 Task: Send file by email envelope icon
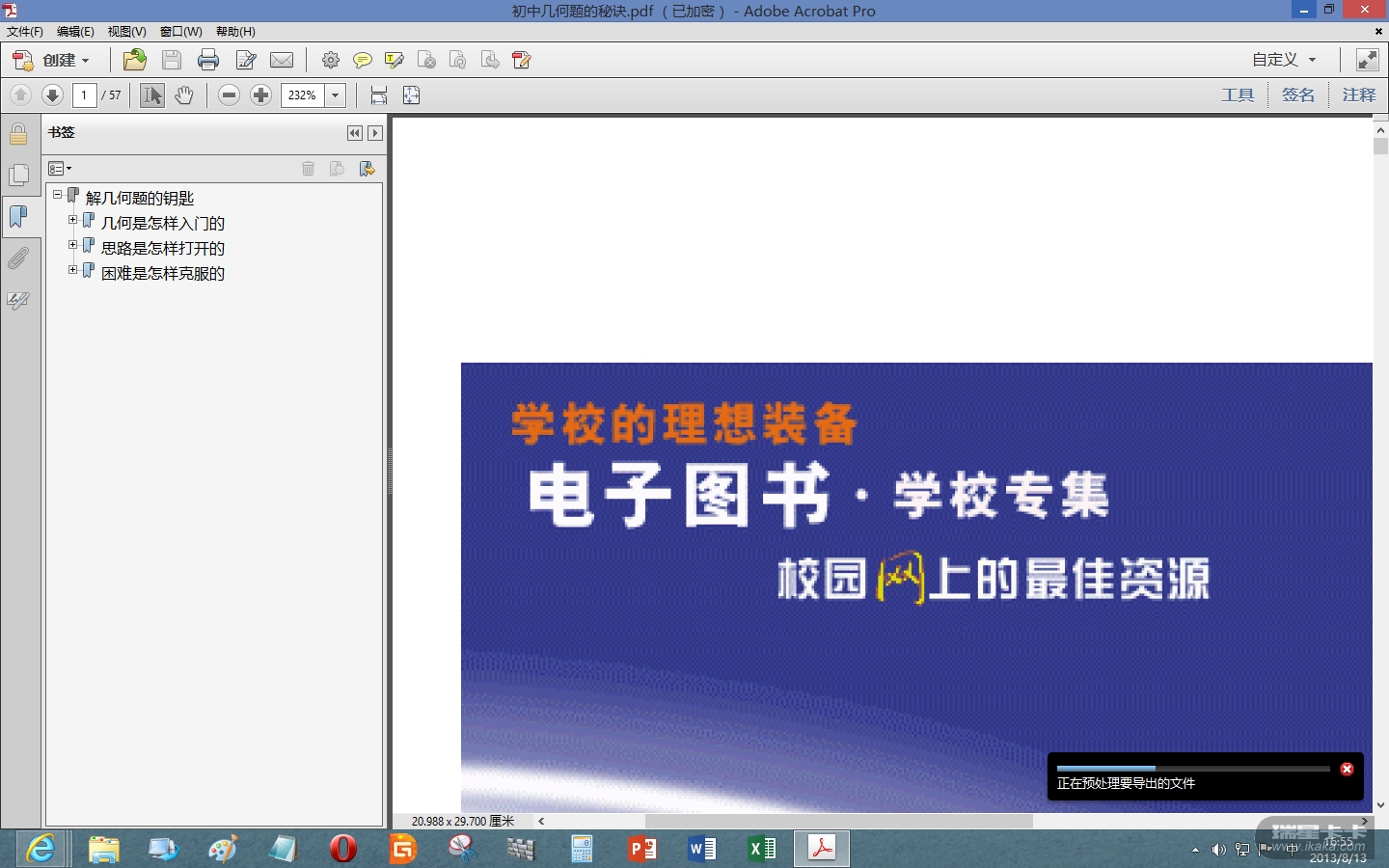tap(282, 60)
